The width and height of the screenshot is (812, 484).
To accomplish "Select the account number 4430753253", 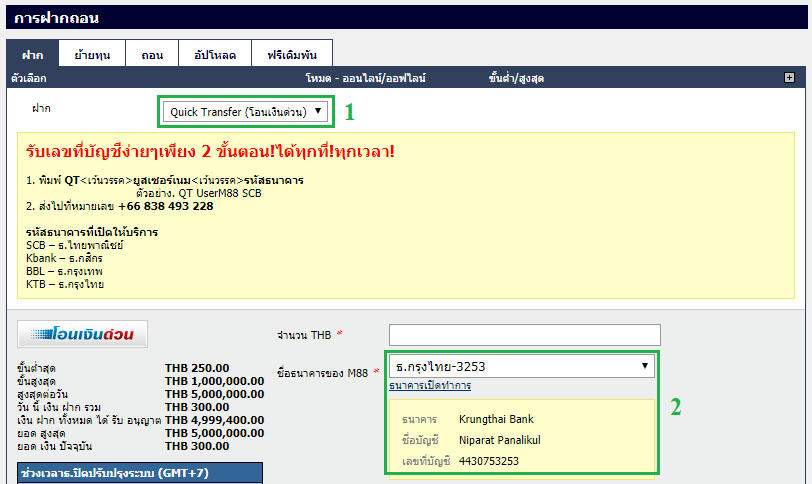I will tap(489, 461).
